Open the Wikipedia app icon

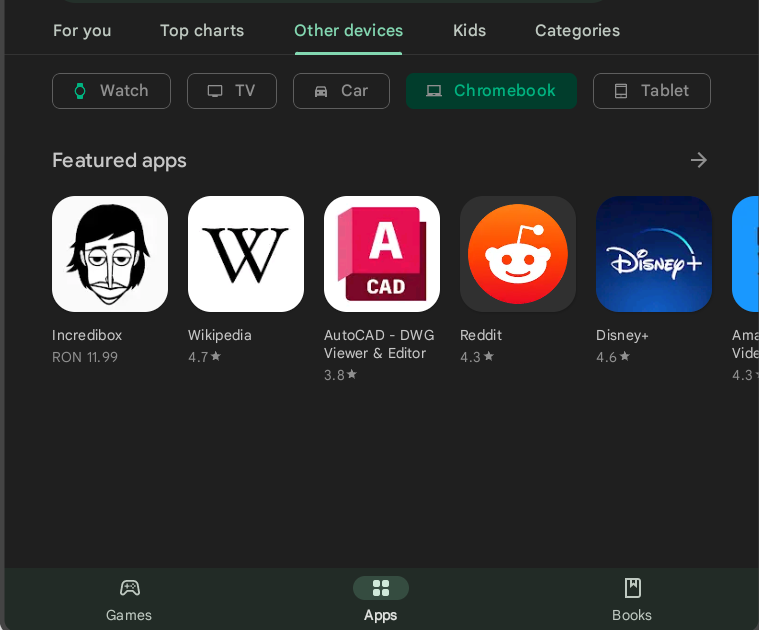[x=246, y=254]
